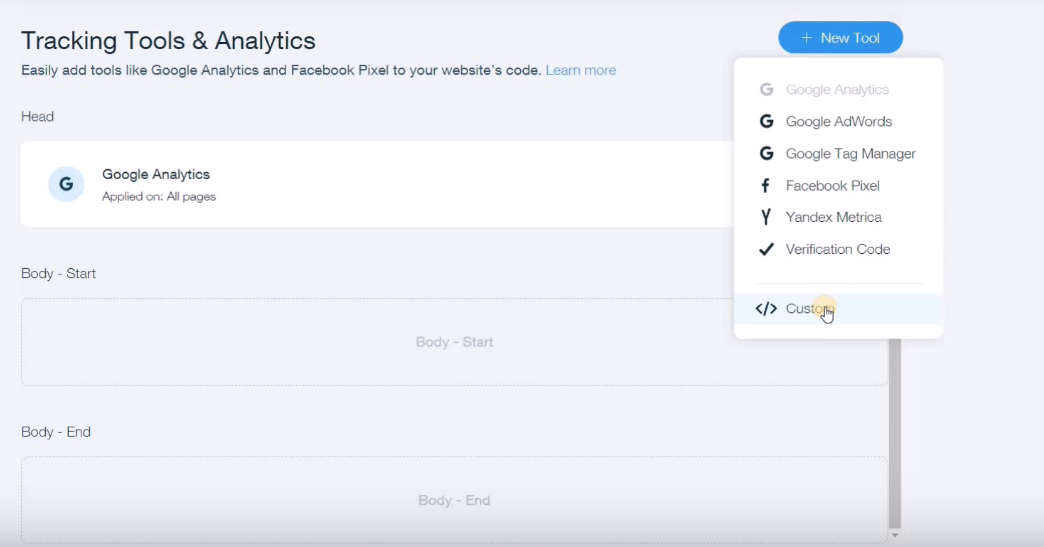This screenshot has height=547, width=1044.
Task: Click the Custom code brackets icon
Action: pyautogui.click(x=766, y=309)
